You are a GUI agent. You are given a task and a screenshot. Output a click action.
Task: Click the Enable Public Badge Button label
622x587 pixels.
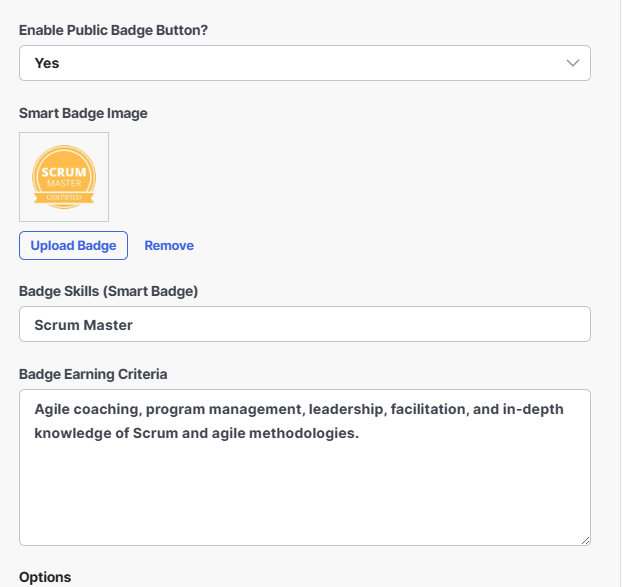(113, 30)
